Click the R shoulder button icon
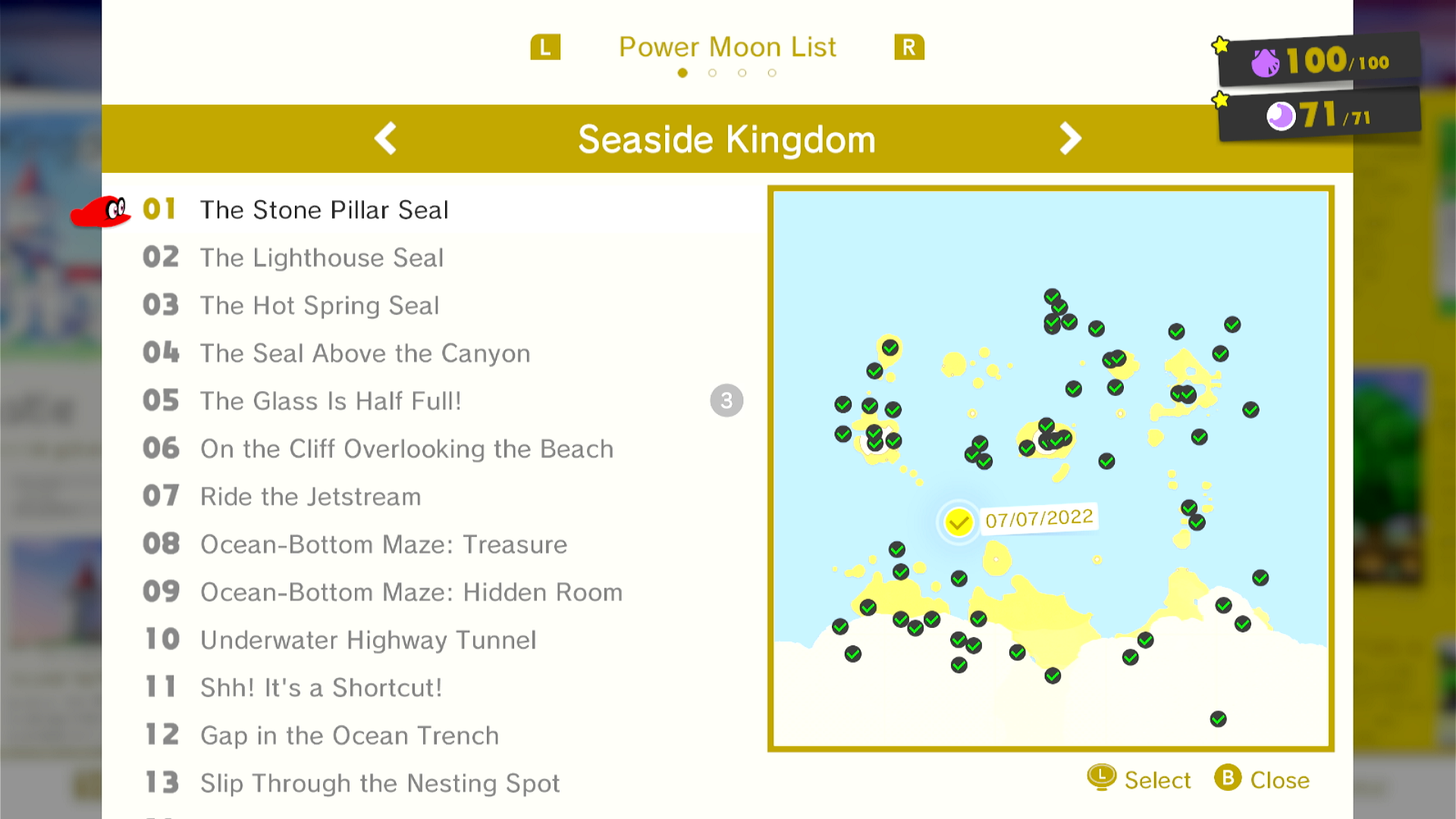The image size is (1456, 819). [909, 47]
